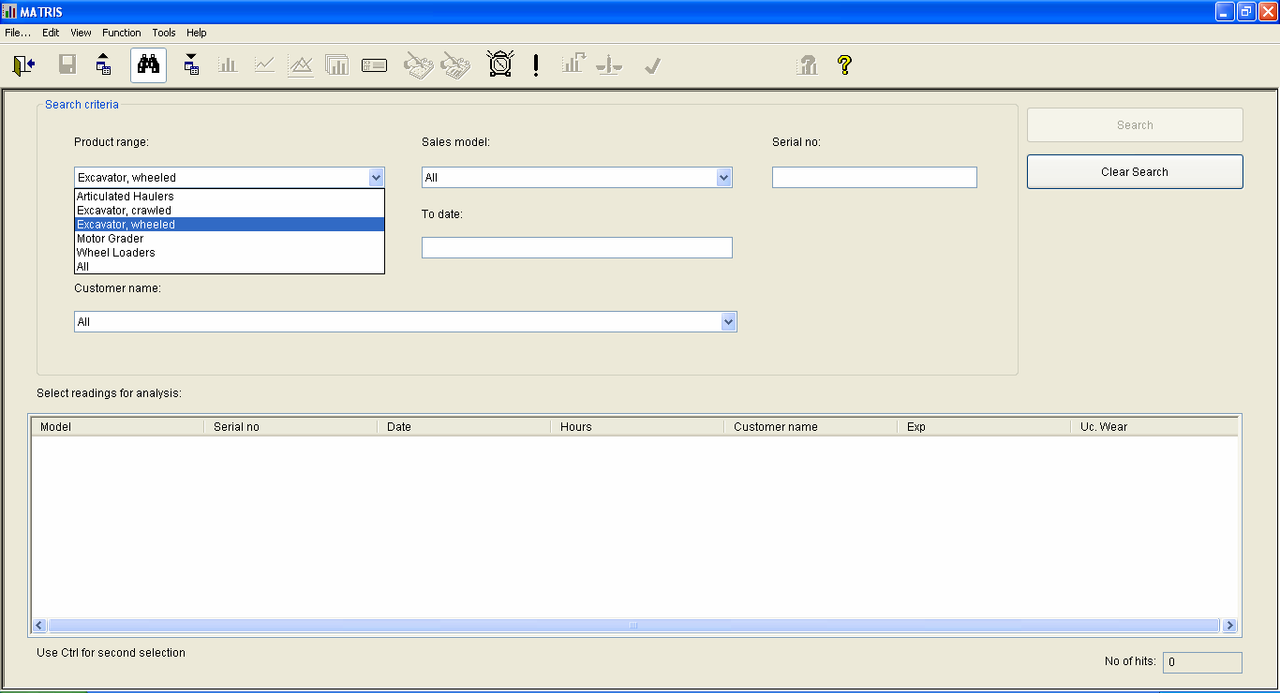Click the binoculars search icon
1280x693 pixels.
[x=149, y=65]
